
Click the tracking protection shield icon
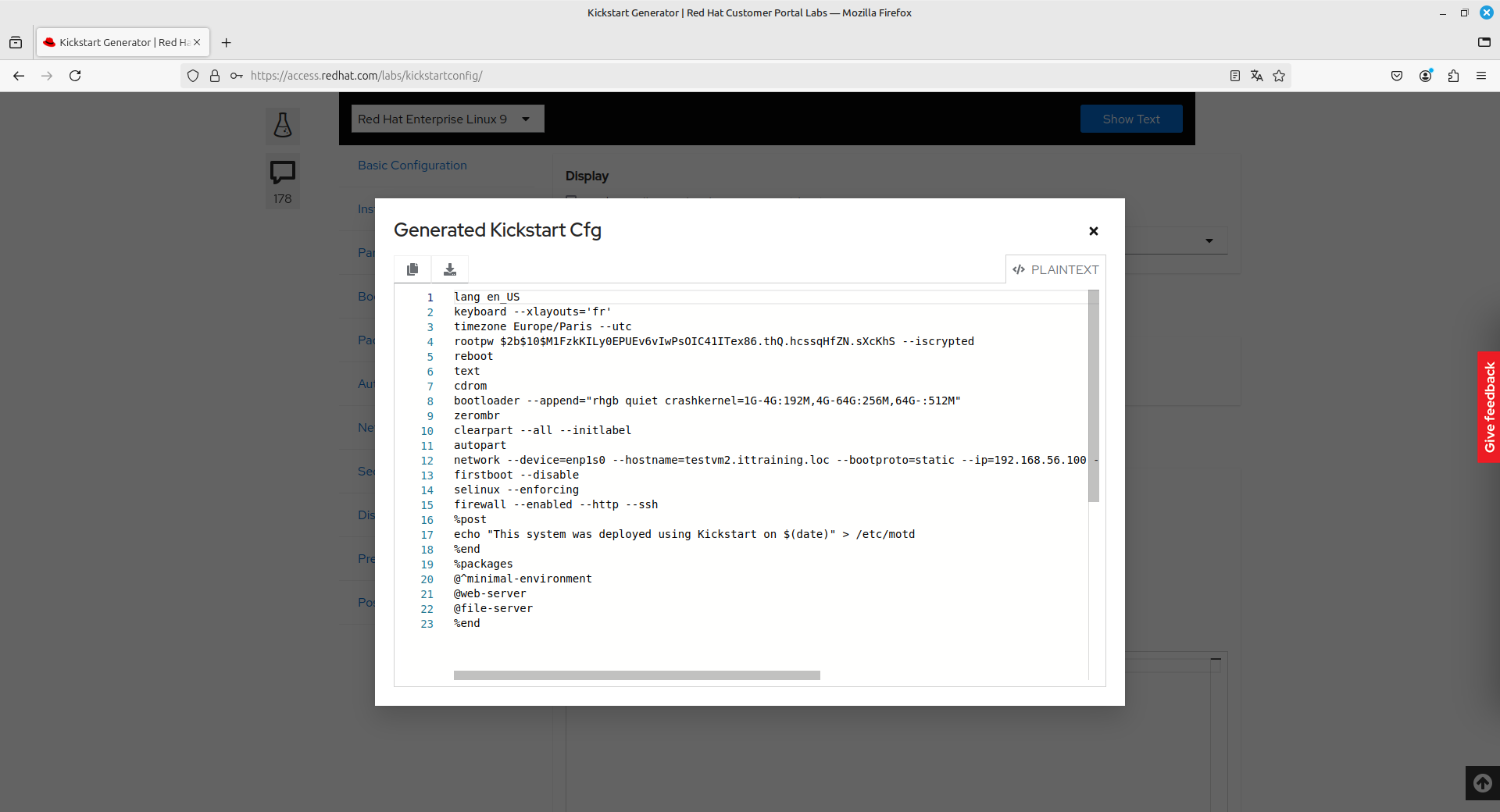[193, 76]
